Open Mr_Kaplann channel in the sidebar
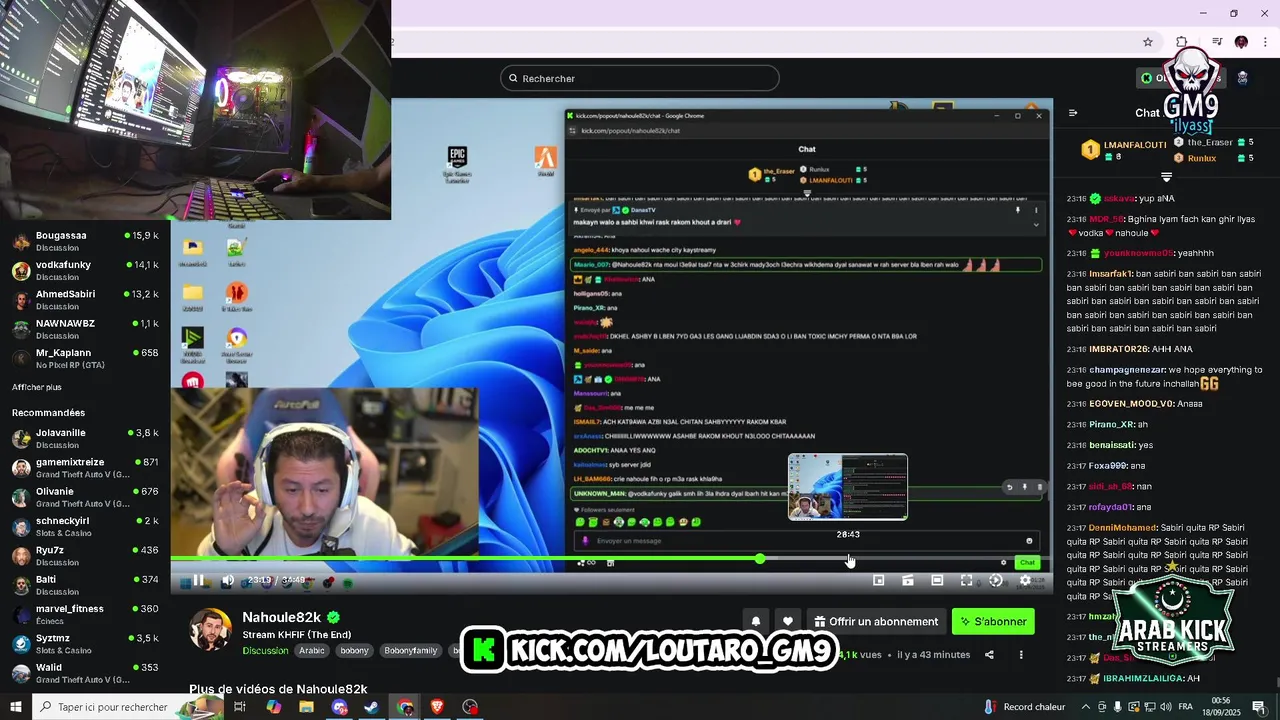 click(85, 358)
